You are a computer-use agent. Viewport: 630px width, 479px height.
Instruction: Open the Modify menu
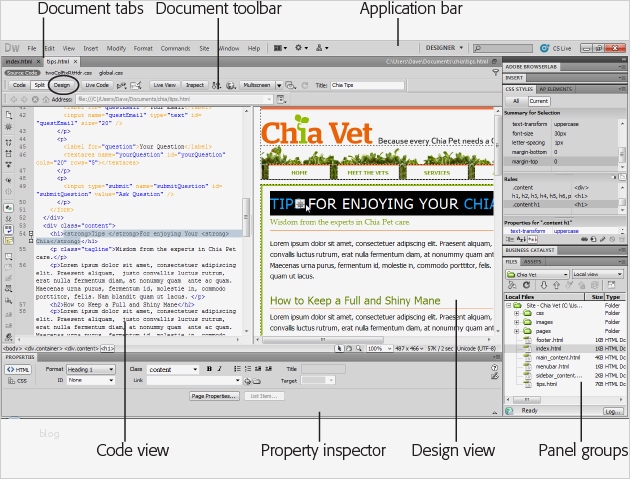(x=116, y=48)
